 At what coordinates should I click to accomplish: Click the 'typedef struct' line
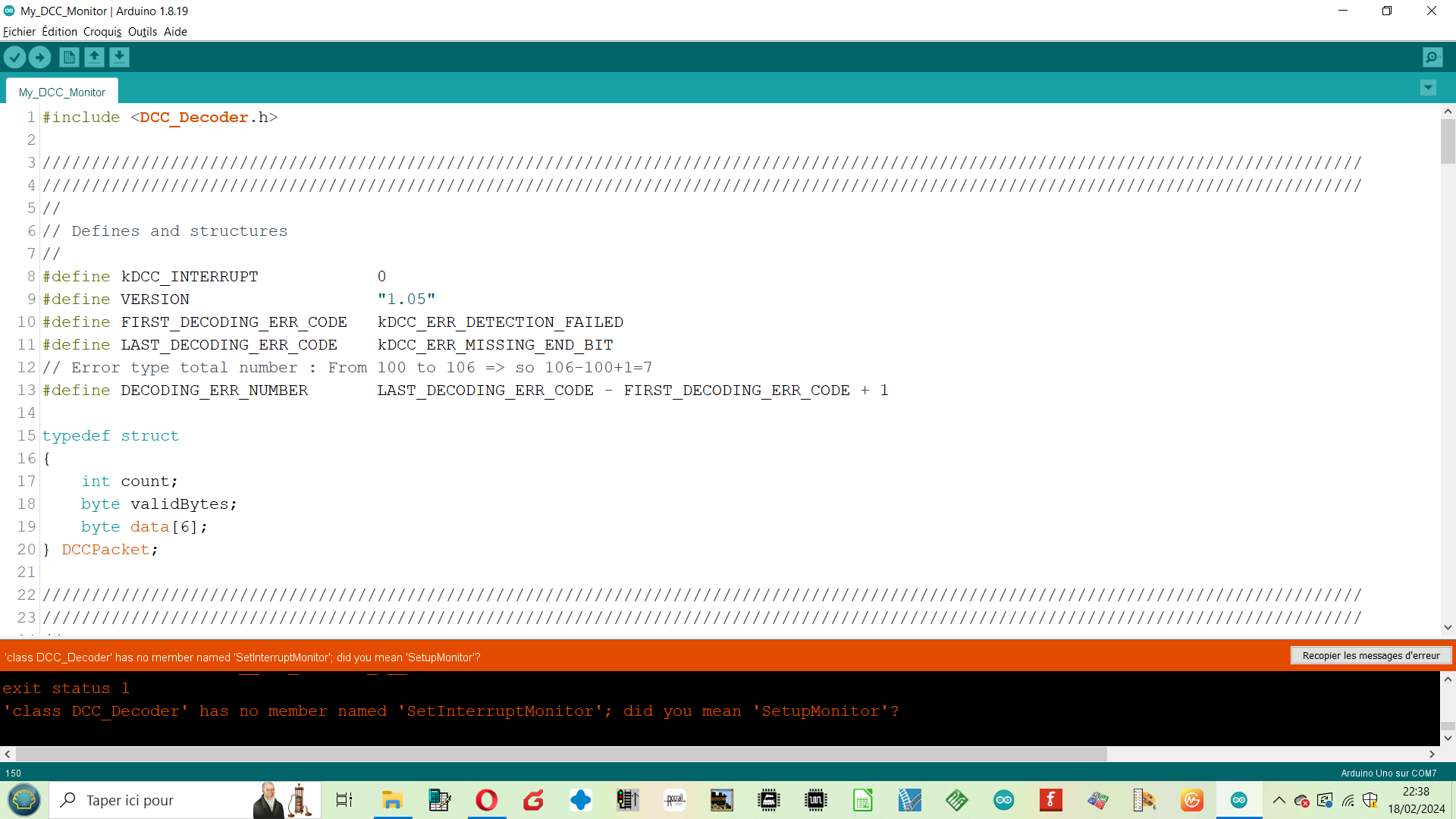(x=111, y=436)
